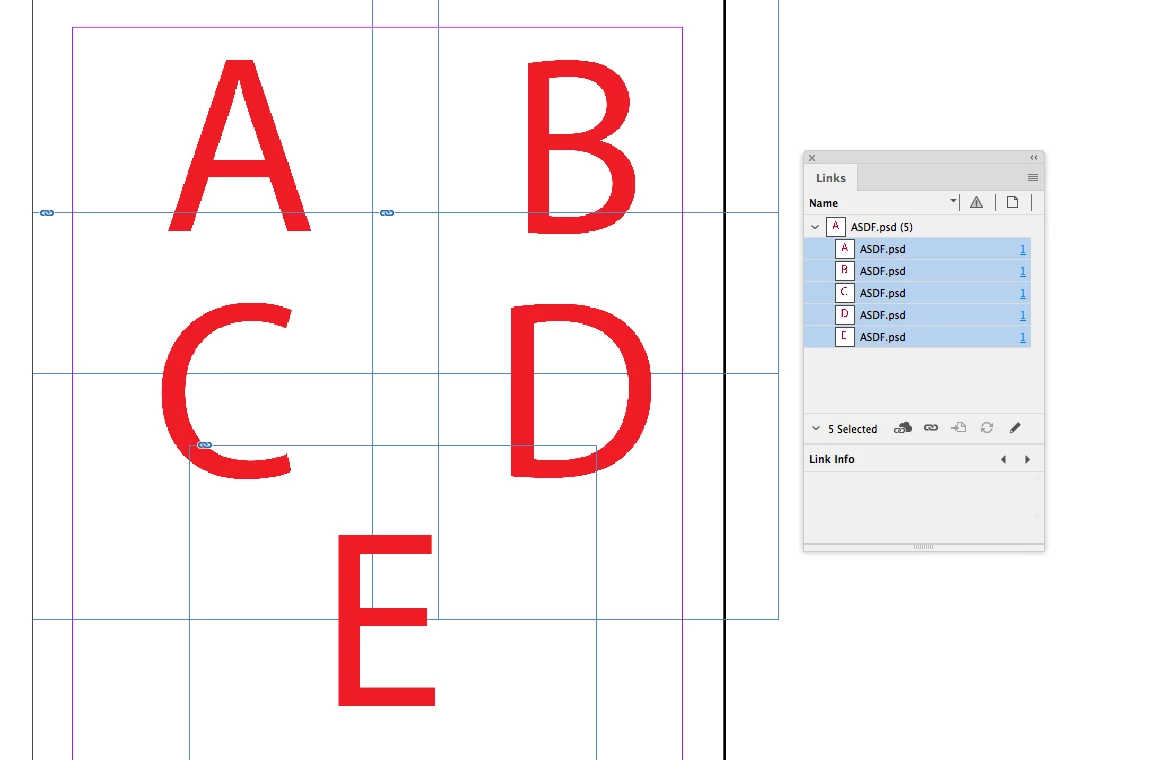
Task: Select the red letter A image
Action: click(x=240, y=146)
